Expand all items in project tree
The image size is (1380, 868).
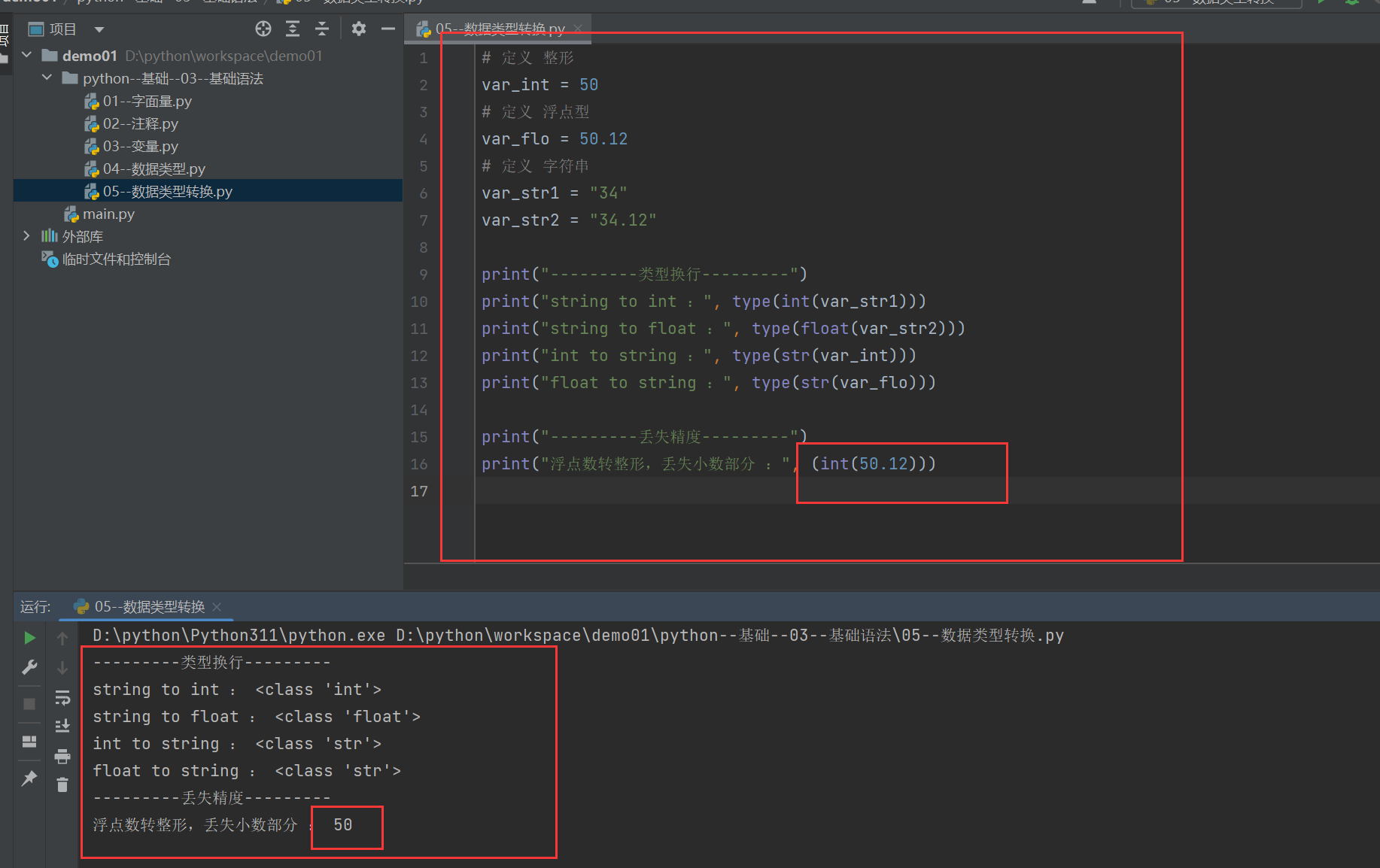tap(293, 29)
